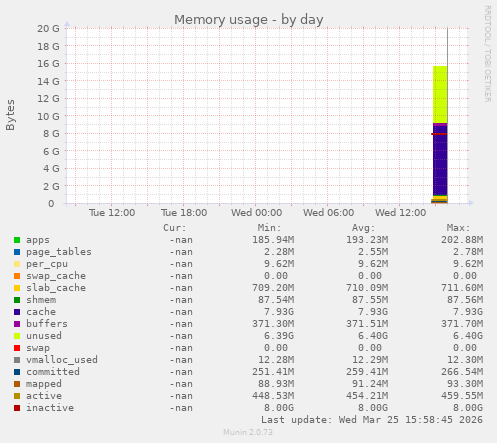Screen dimensions: 497x443
Task: Click the 'Wed 12:00' x-axis label
Action: point(400,213)
